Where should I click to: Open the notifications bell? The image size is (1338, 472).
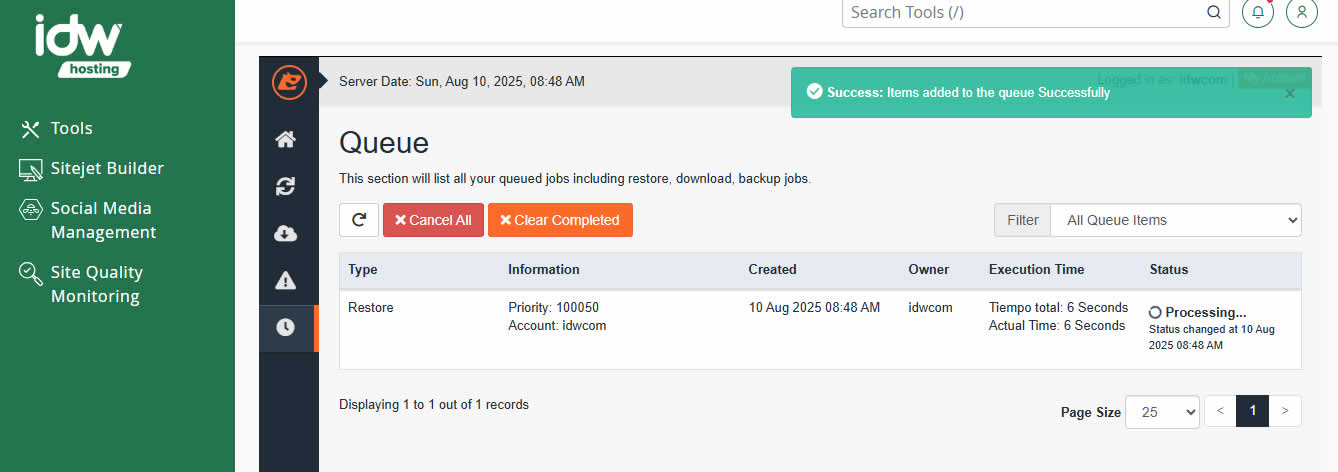[x=1257, y=13]
